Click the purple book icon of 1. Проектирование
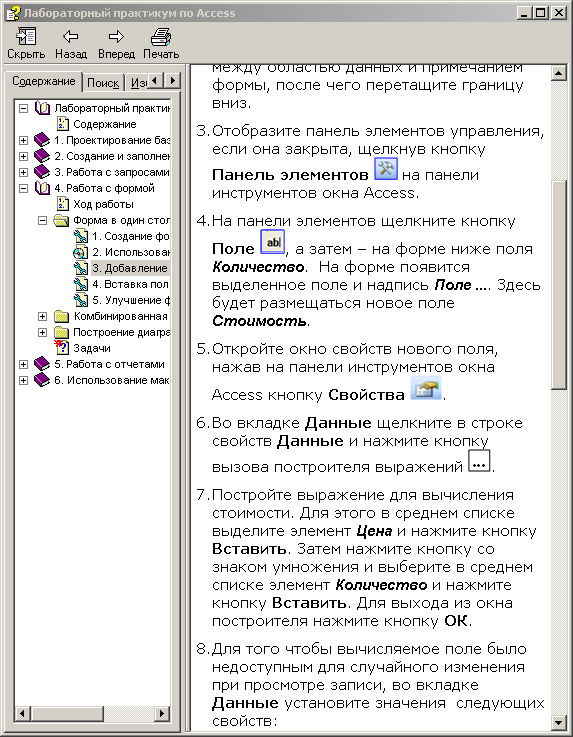The width and height of the screenshot is (573, 737). coord(42,140)
